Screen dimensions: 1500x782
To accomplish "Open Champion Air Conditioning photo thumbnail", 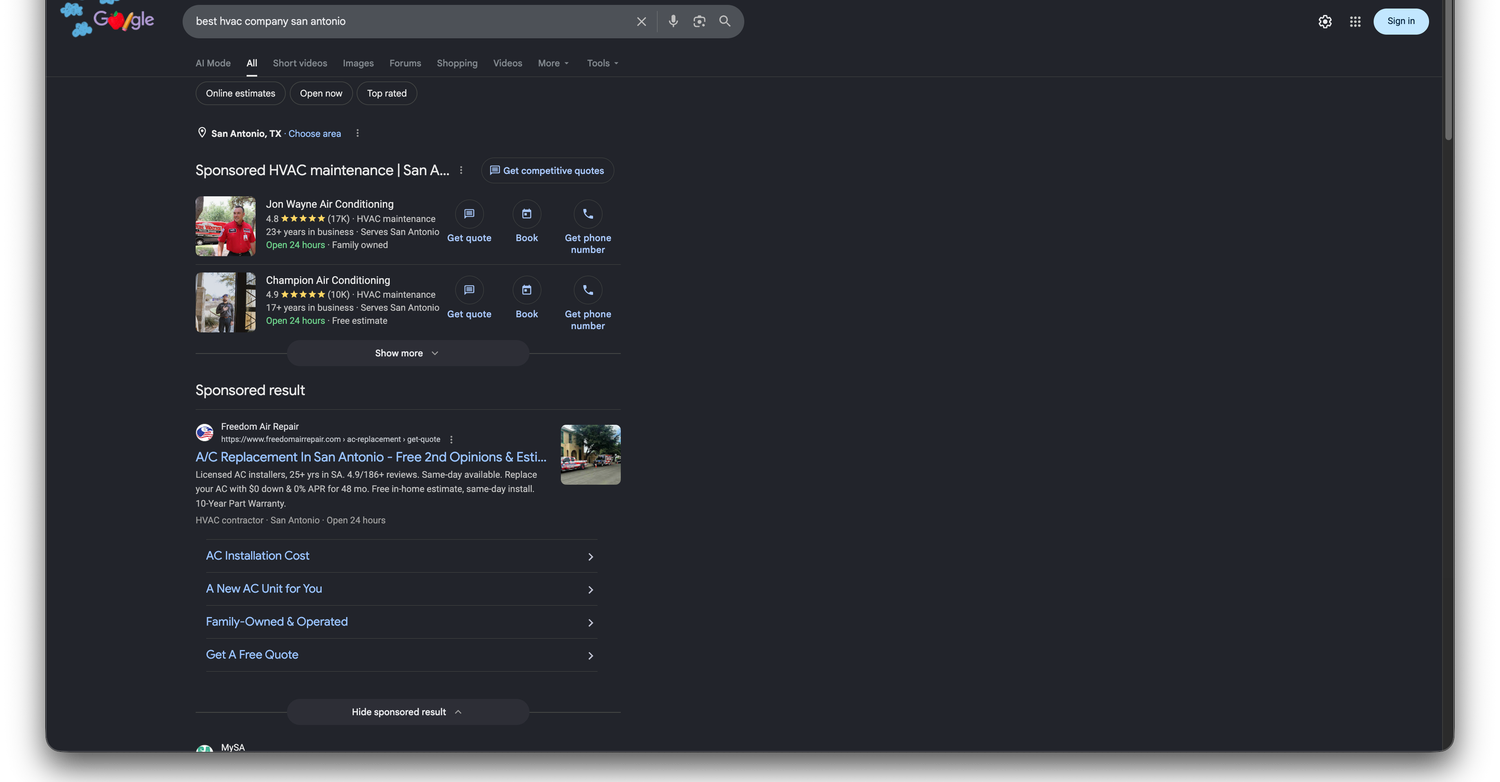I will coord(226,302).
